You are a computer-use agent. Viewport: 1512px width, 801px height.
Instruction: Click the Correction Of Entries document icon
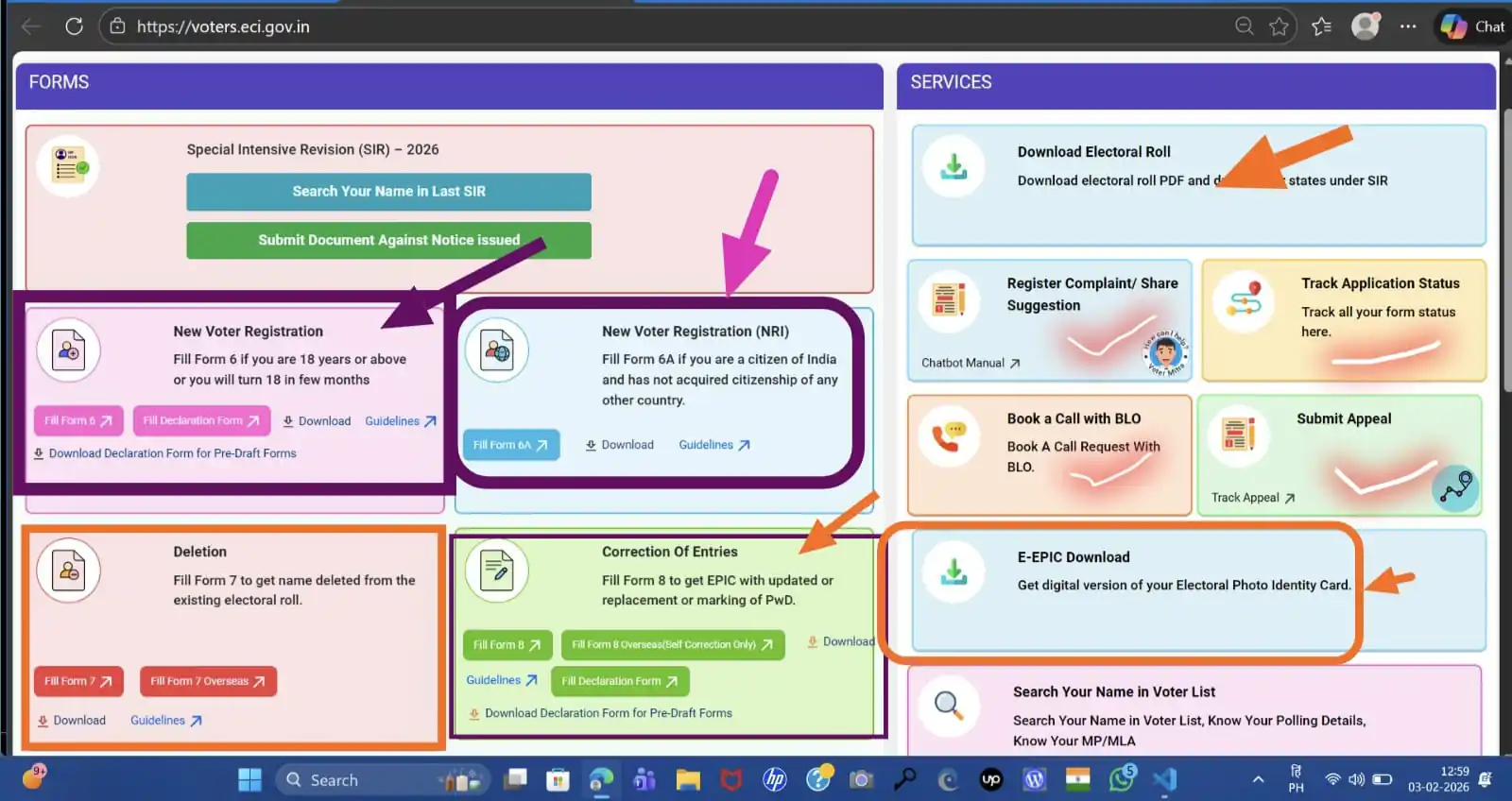[x=496, y=571]
